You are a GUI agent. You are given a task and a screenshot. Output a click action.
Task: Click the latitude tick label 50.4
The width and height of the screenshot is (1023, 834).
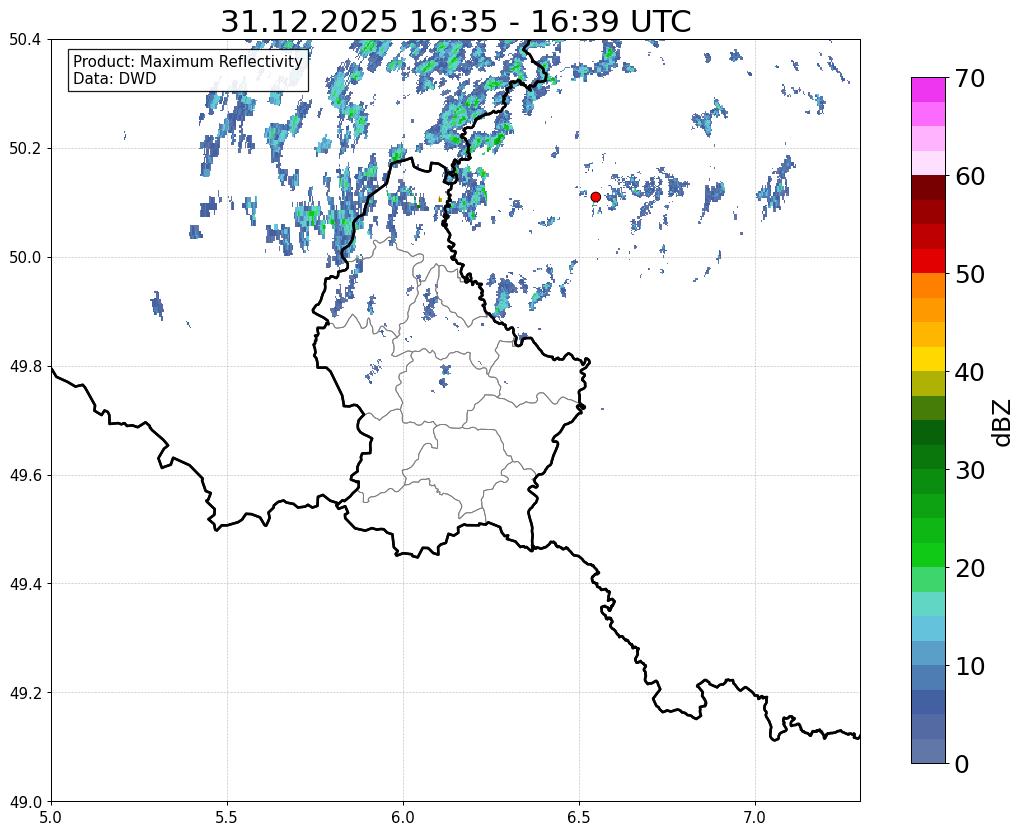pos(25,40)
